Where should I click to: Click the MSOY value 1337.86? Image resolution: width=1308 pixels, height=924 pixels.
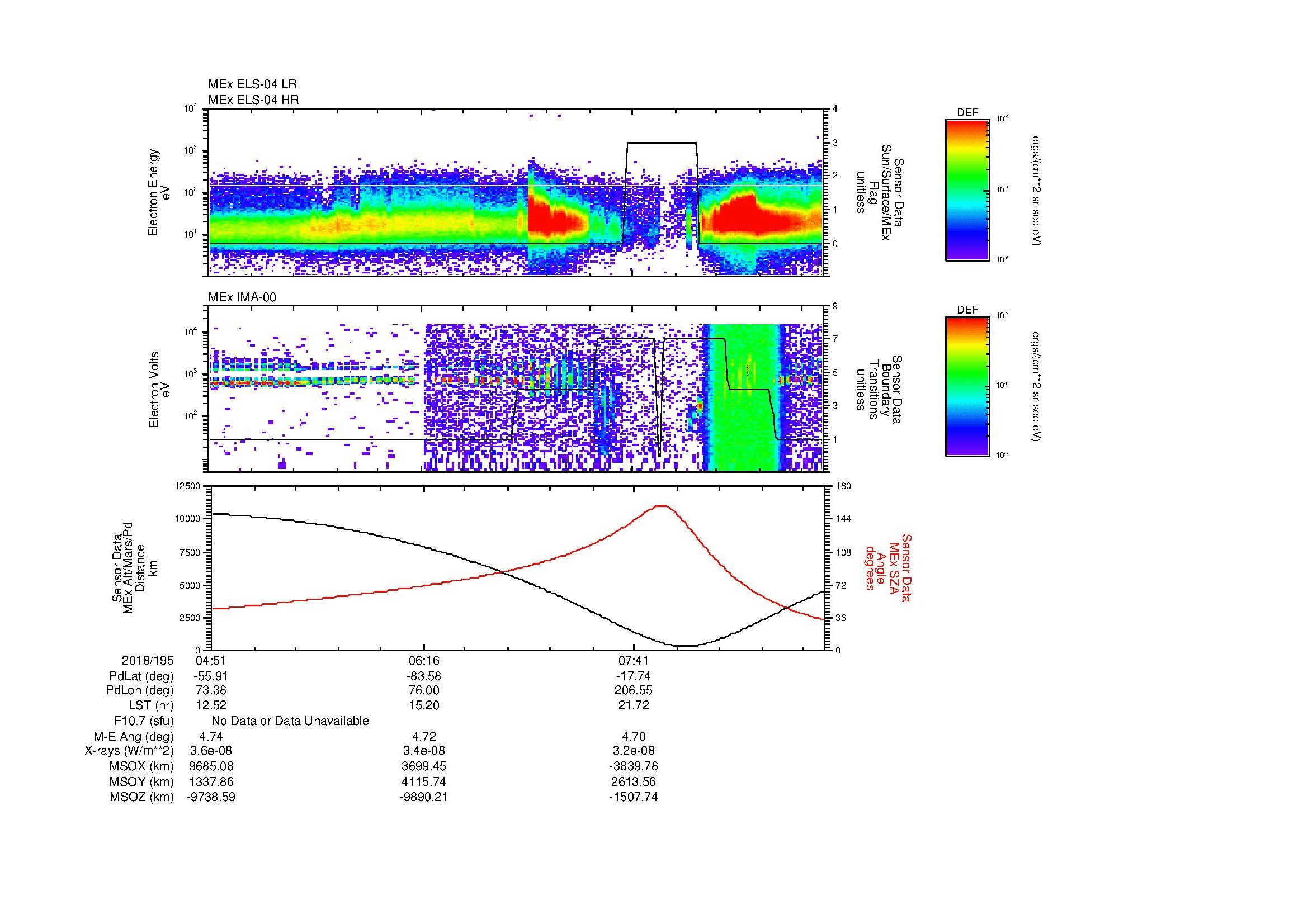(211, 782)
